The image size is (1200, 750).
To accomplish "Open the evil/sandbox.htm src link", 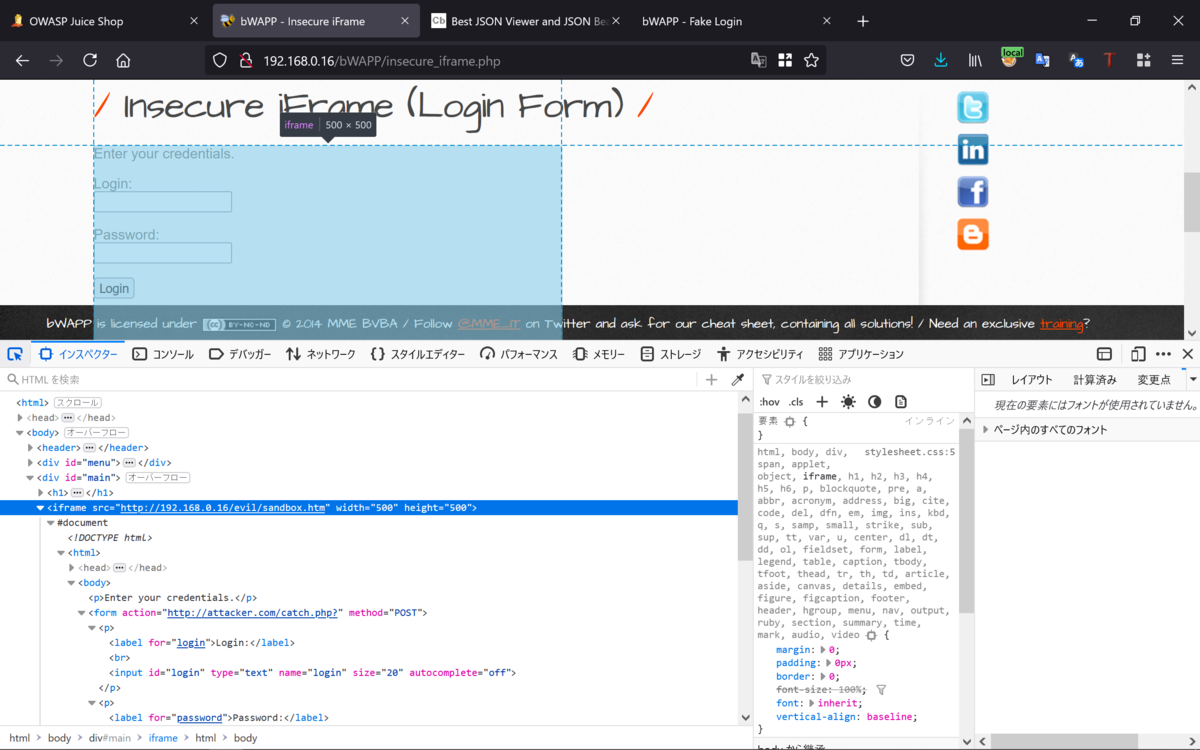I will pyautogui.click(x=223, y=508).
